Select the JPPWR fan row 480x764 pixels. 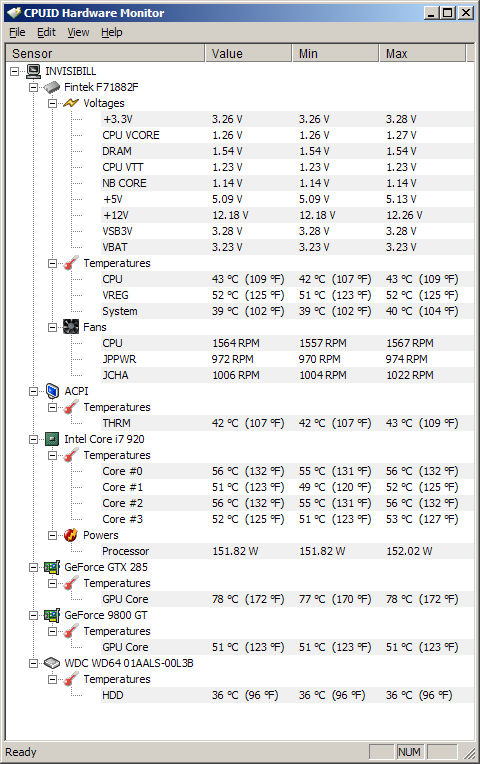[x=287, y=359]
